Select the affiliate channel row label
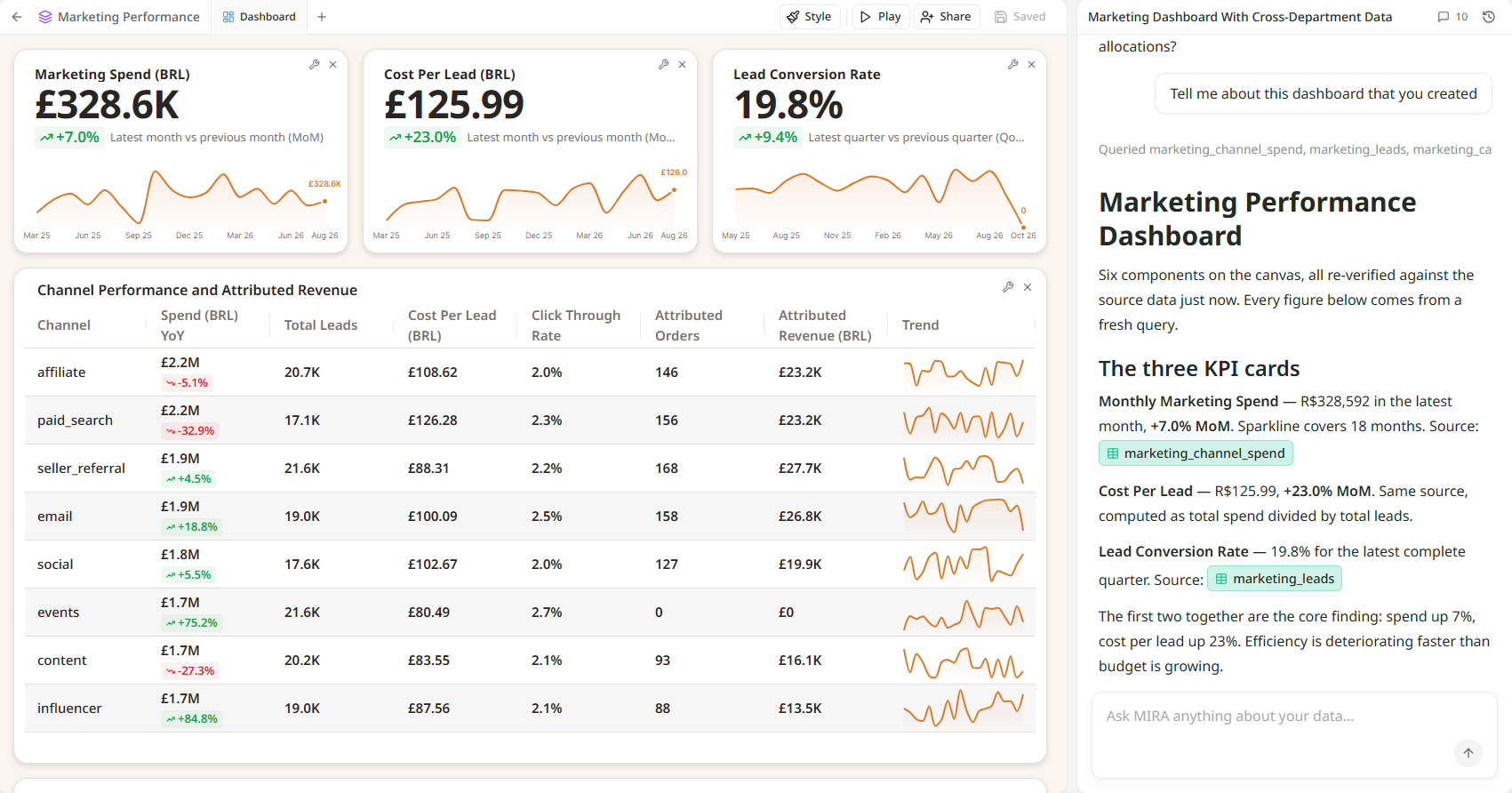Image resolution: width=1512 pixels, height=793 pixels. [x=61, y=372]
